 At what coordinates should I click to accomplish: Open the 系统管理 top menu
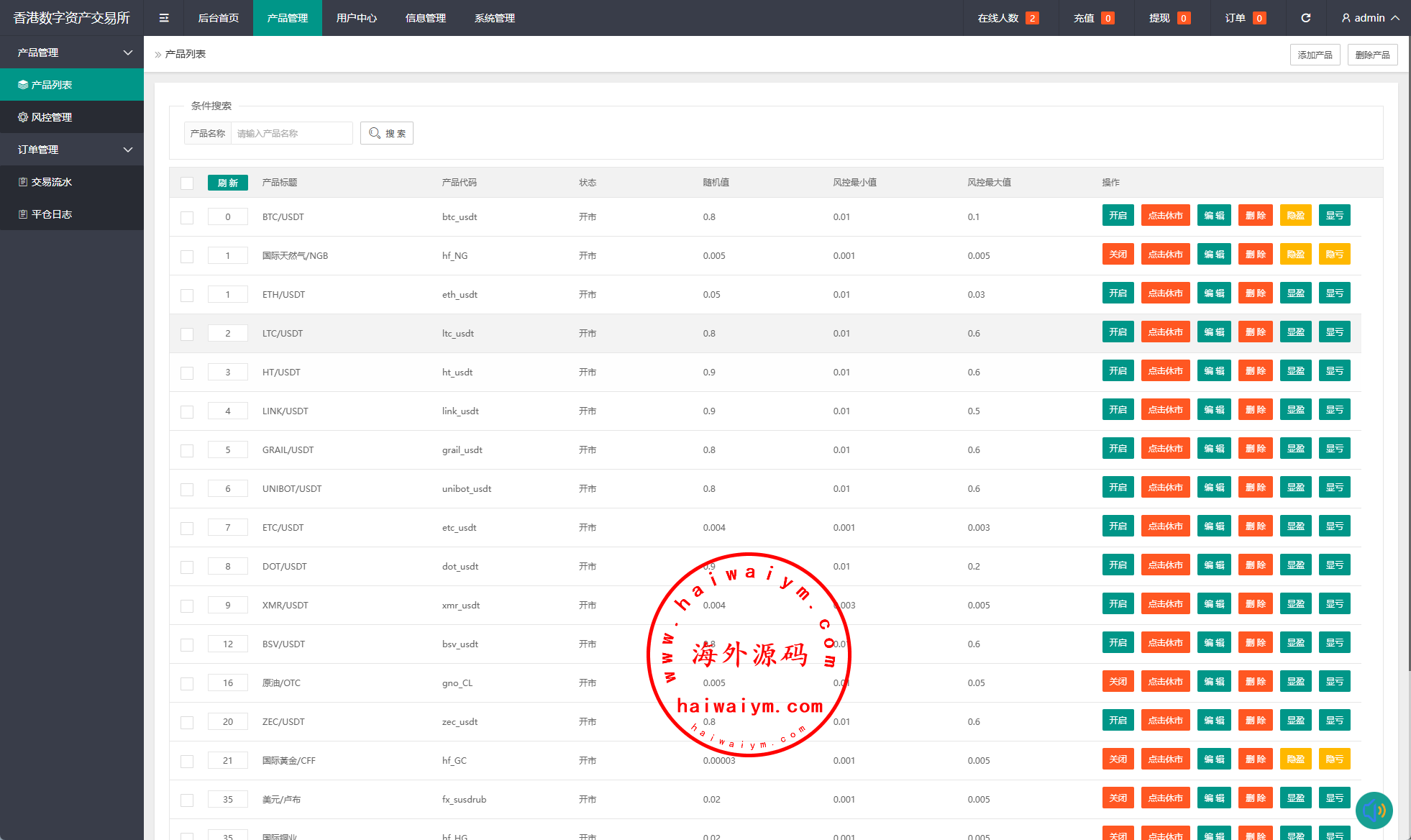click(x=494, y=18)
